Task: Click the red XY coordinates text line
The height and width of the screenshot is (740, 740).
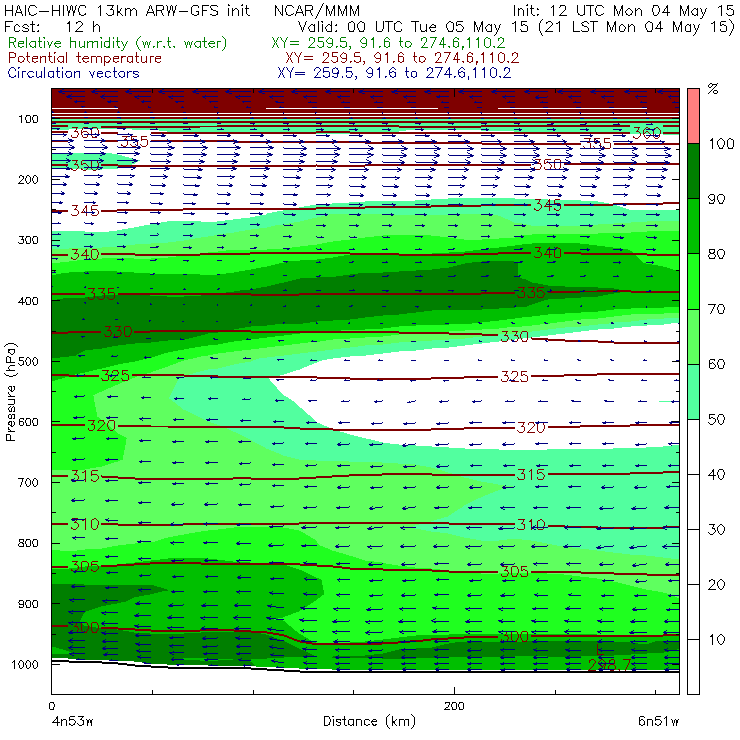Action: [x=402, y=58]
